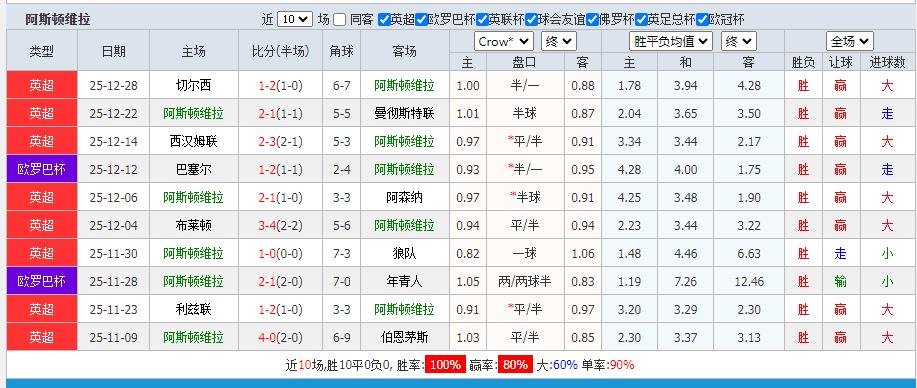Click 输 result in 年青人 row
Viewport: 917px width, 388px height.
pos(841,281)
